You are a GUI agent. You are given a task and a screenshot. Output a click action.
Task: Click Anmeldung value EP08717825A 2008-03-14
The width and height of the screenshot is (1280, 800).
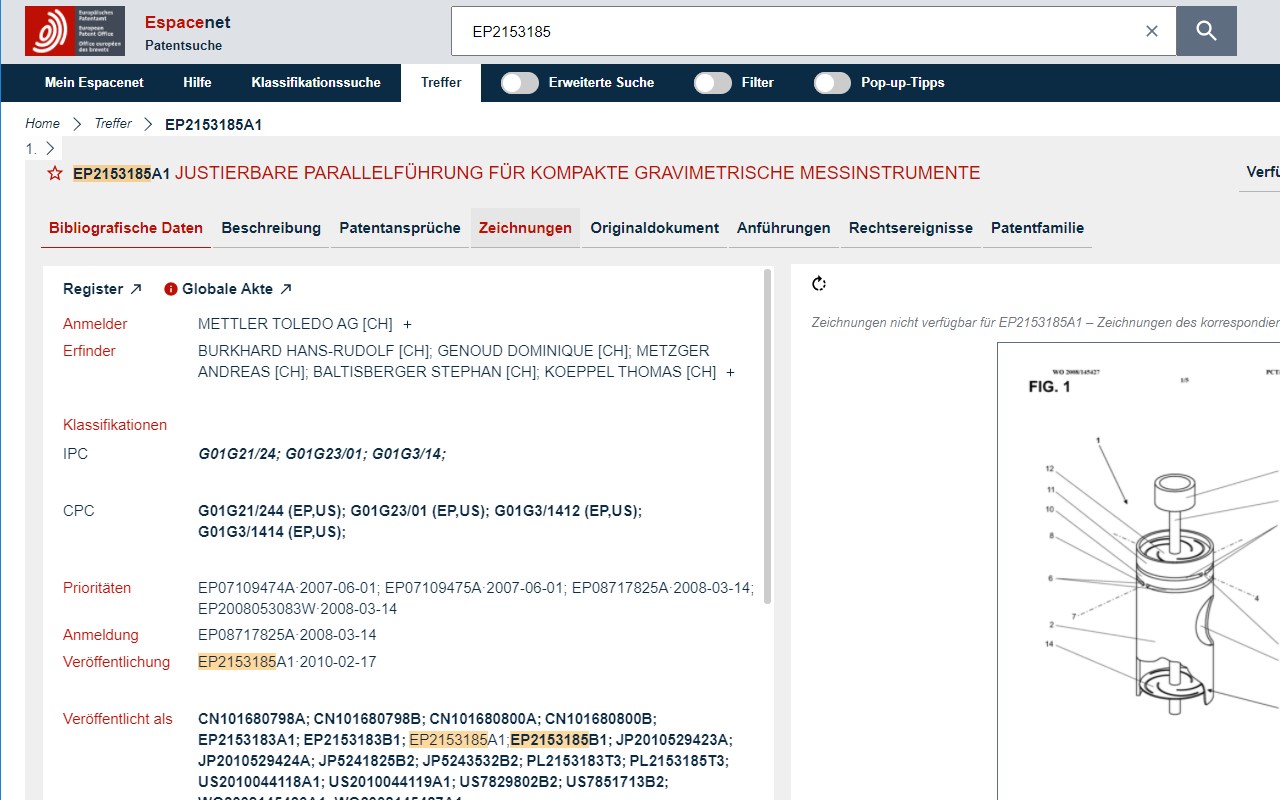coord(287,635)
